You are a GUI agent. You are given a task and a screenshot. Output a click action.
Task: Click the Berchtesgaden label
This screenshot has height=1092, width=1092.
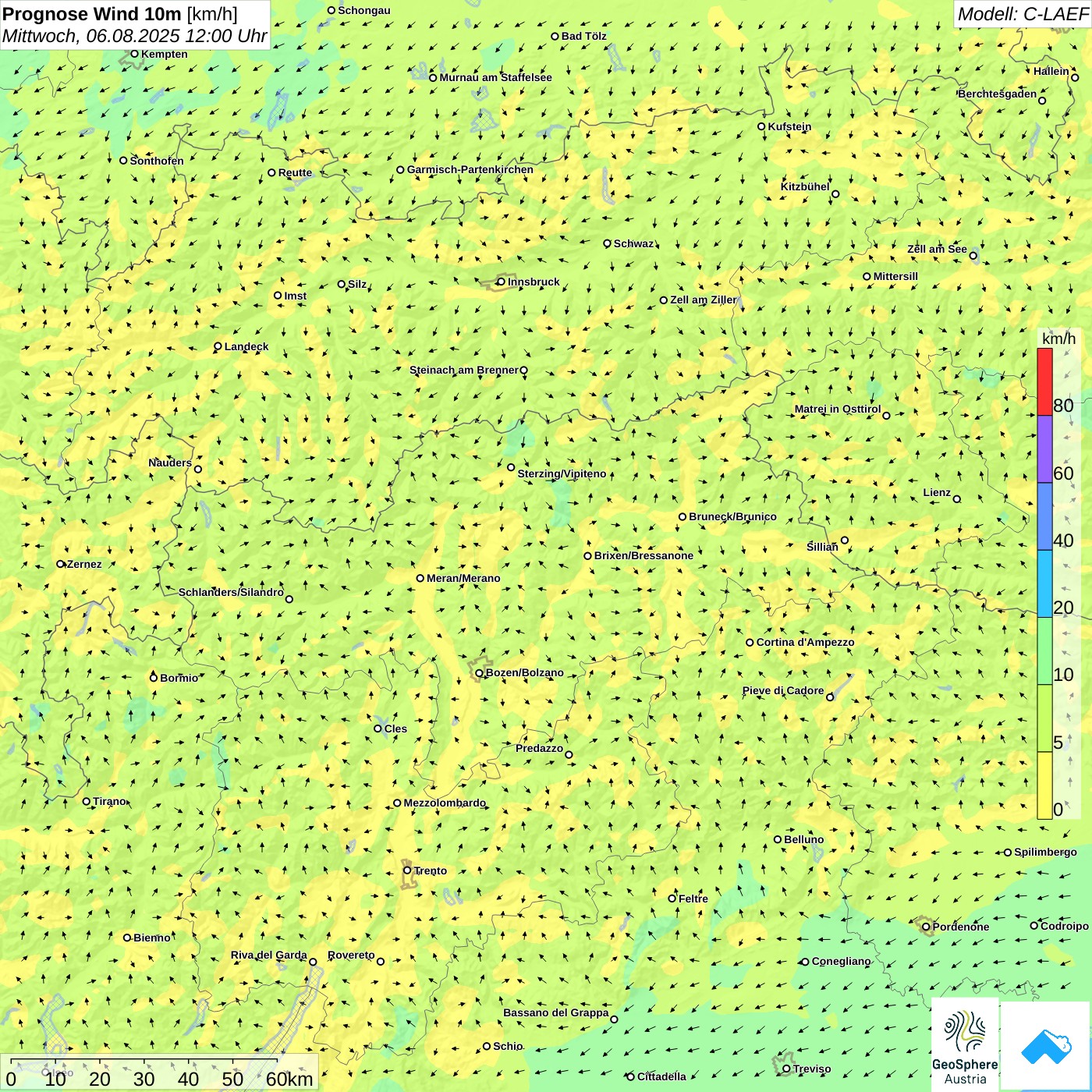997,94
